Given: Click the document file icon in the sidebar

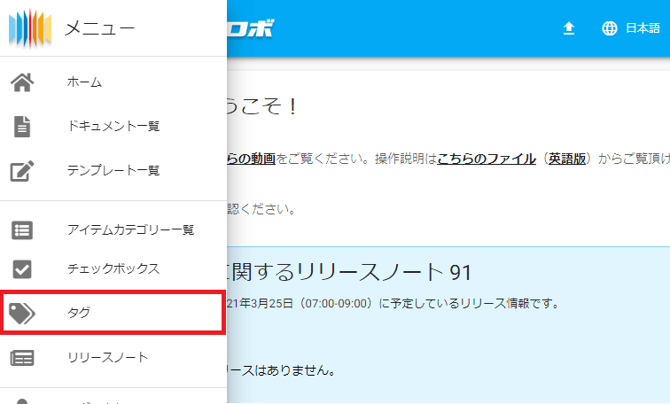Looking at the screenshot, I should (x=22, y=126).
